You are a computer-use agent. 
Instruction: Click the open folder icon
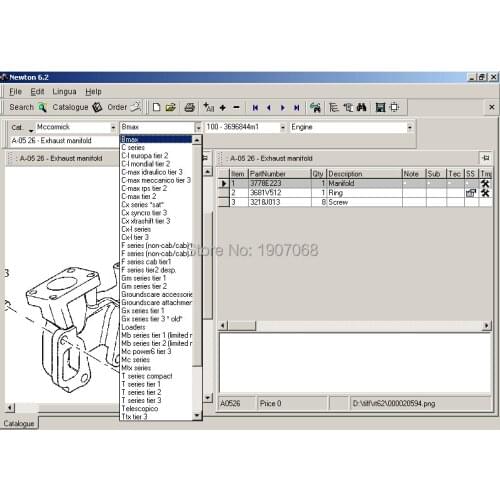[x=171, y=107]
